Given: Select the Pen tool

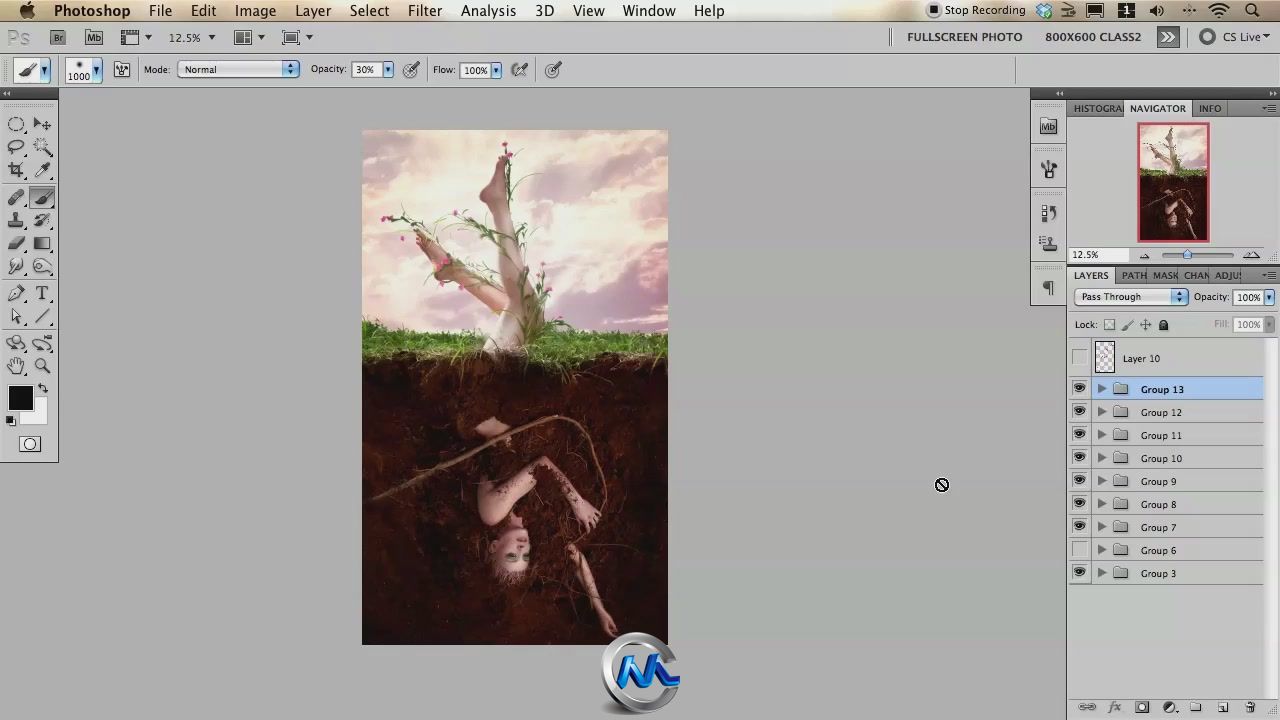Looking at the screenshot, I should [17, 294].
